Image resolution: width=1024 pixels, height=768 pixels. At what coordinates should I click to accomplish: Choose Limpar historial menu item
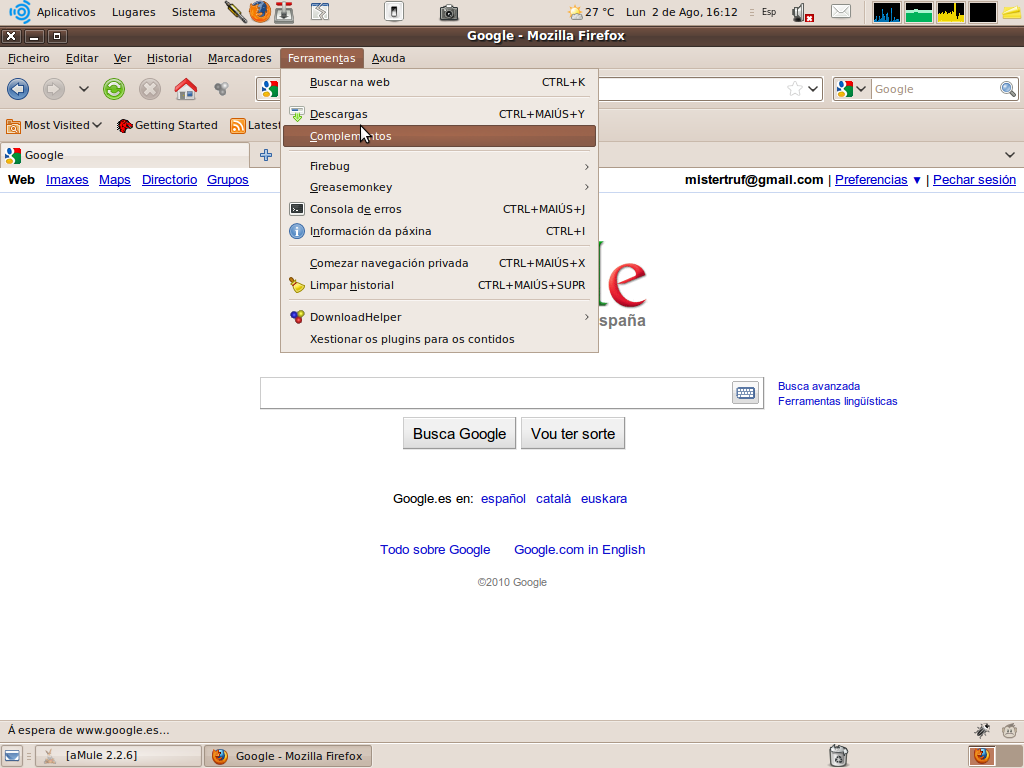pyautogui.click(x=440, y=285)
